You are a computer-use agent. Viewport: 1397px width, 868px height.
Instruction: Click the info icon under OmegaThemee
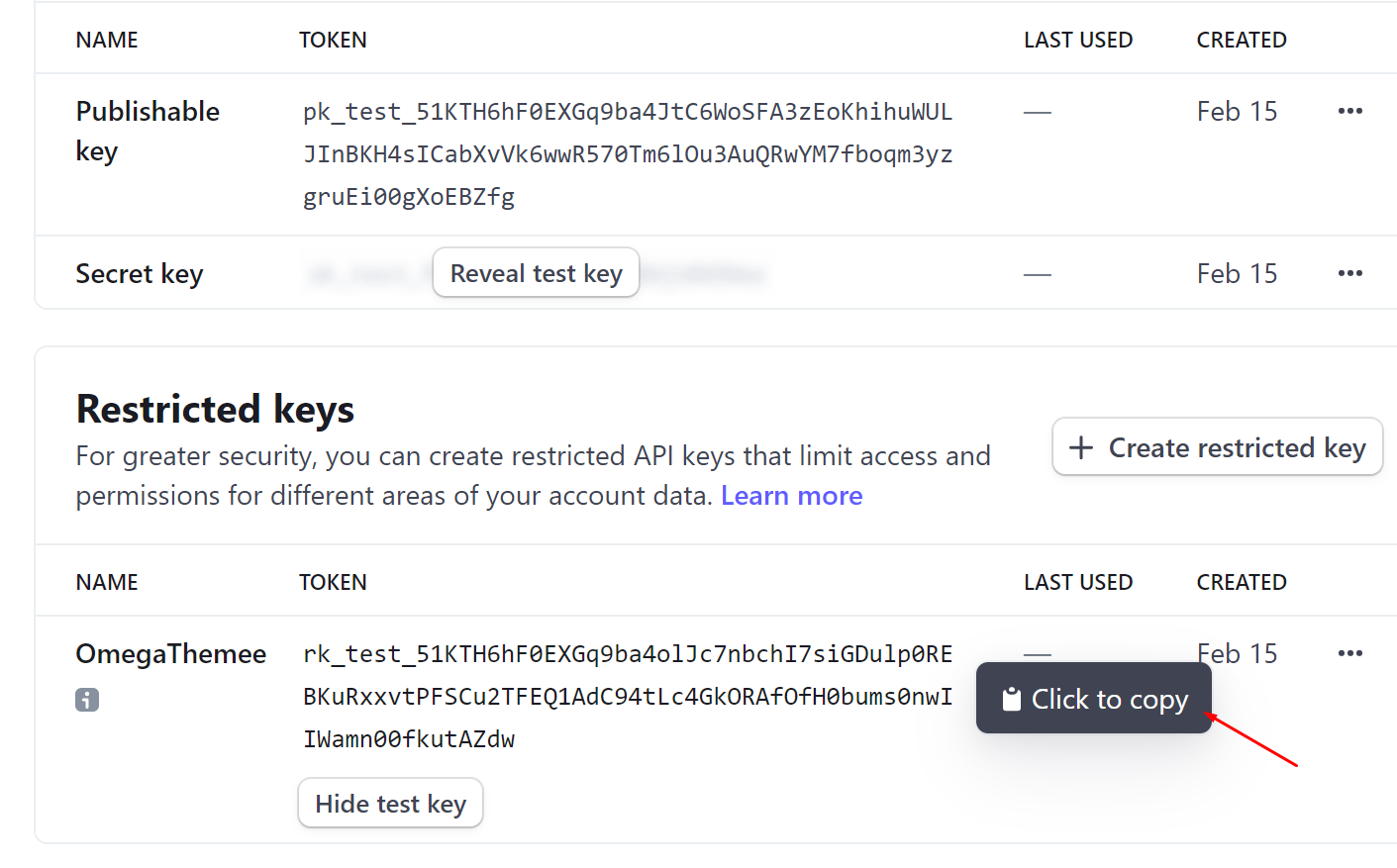click(x=87, y=700)
